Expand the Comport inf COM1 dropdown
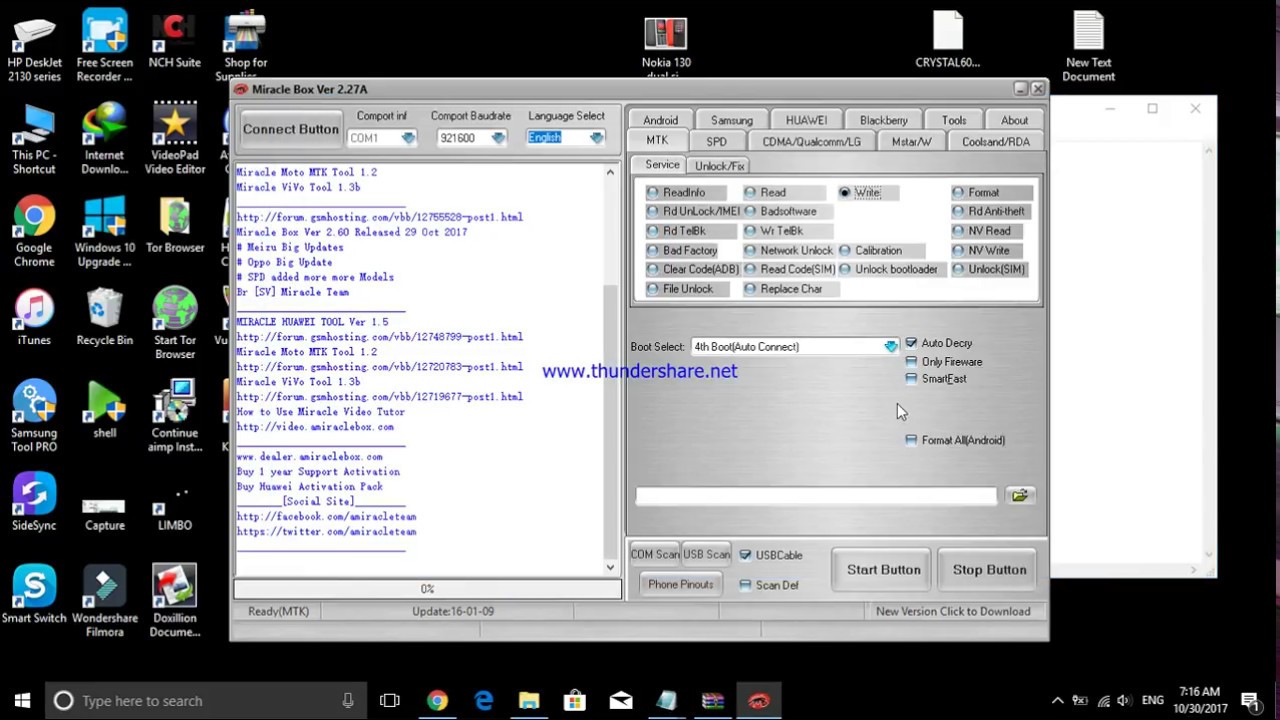The image size is (1280, 720). 408,138
